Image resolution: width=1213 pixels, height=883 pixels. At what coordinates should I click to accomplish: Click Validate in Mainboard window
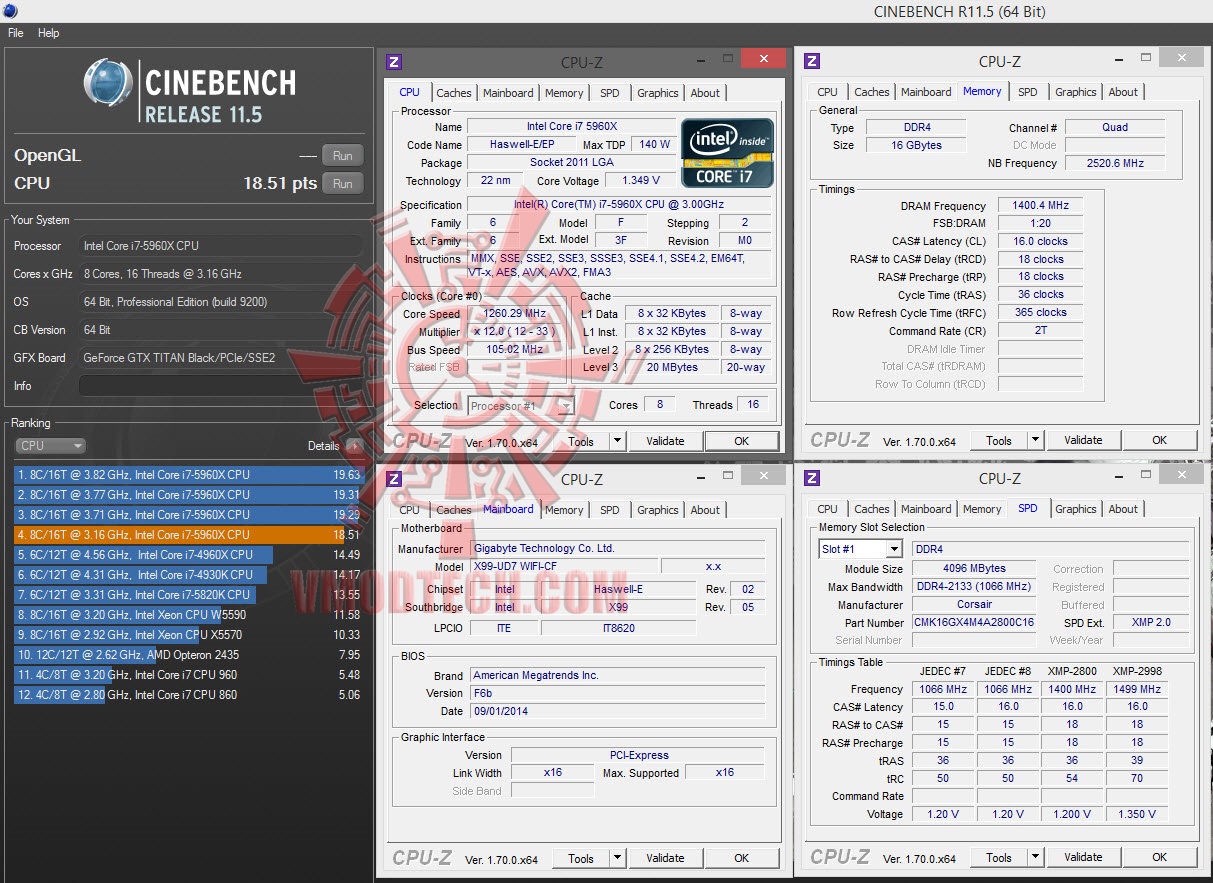tap(665, 858)
